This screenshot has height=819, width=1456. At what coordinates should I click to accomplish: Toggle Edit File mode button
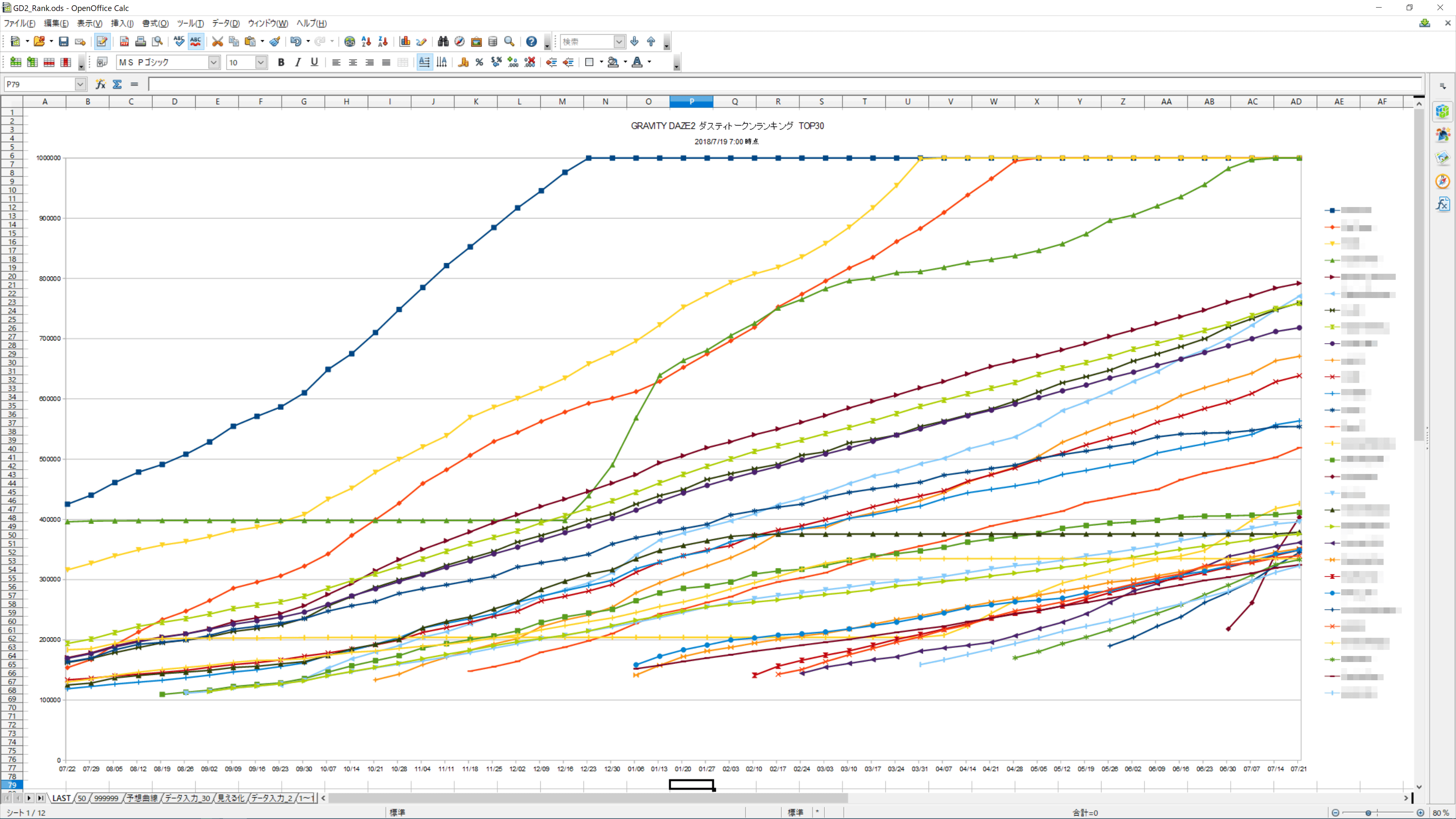pyautogui.click(x=102, y=41)
